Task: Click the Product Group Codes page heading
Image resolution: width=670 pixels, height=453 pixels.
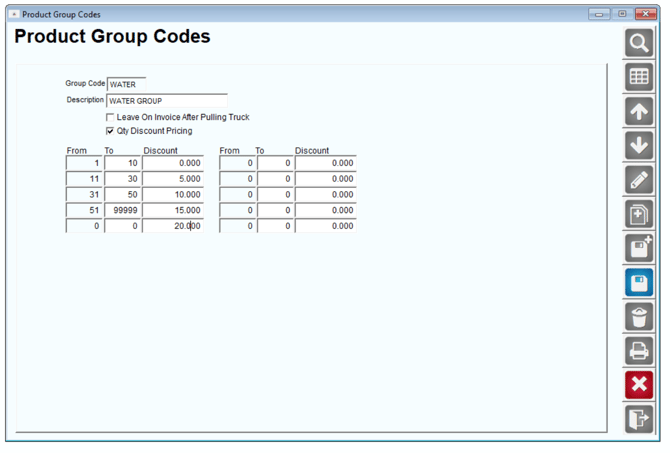Action: coord(112,36)
